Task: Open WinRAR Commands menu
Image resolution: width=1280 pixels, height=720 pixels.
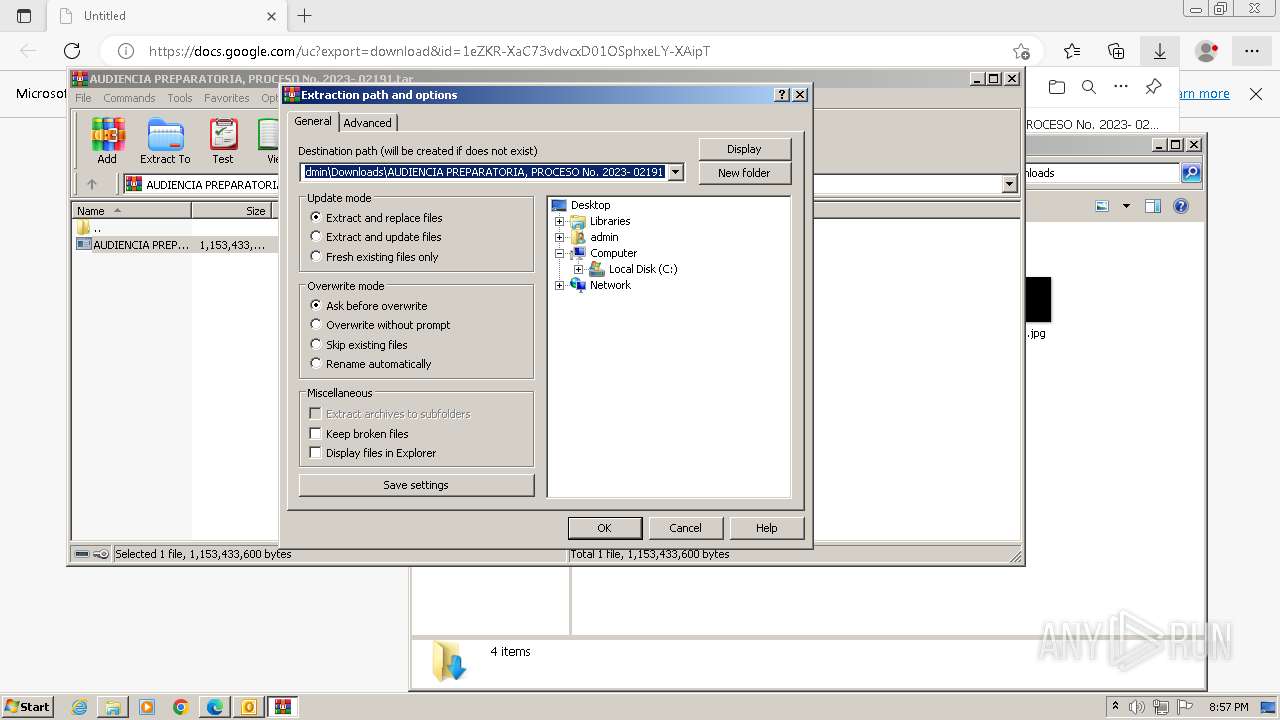Action: pyautogui.click(x=129, y=98)
